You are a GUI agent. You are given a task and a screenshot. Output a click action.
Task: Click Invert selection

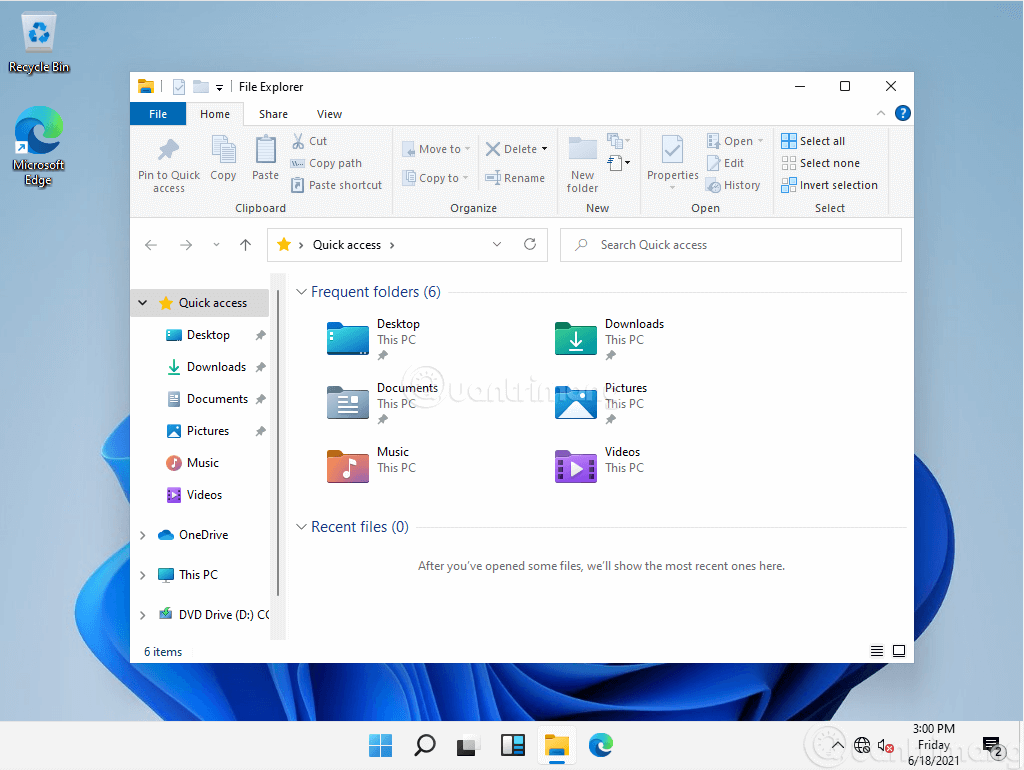click(829, 184)
